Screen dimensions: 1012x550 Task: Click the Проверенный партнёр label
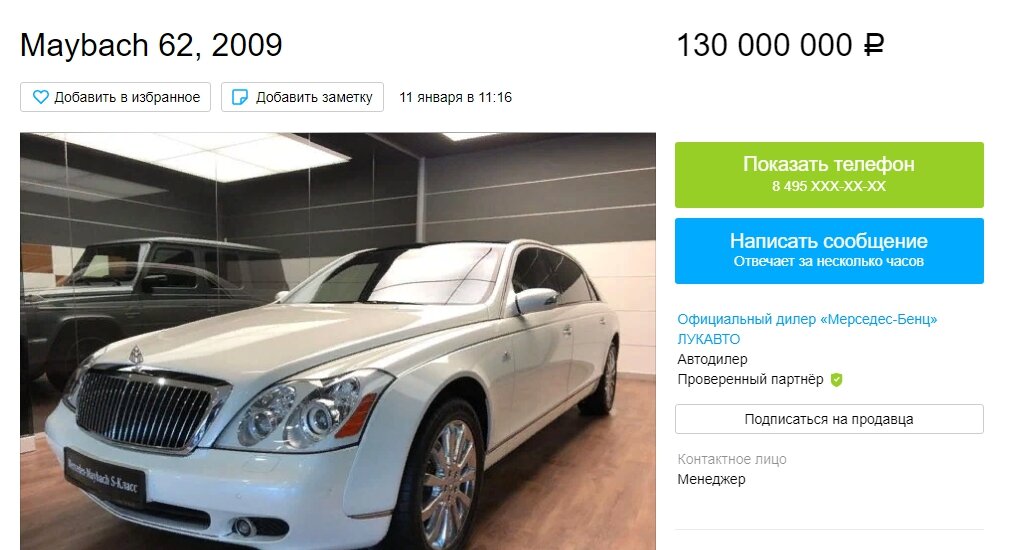750,380
